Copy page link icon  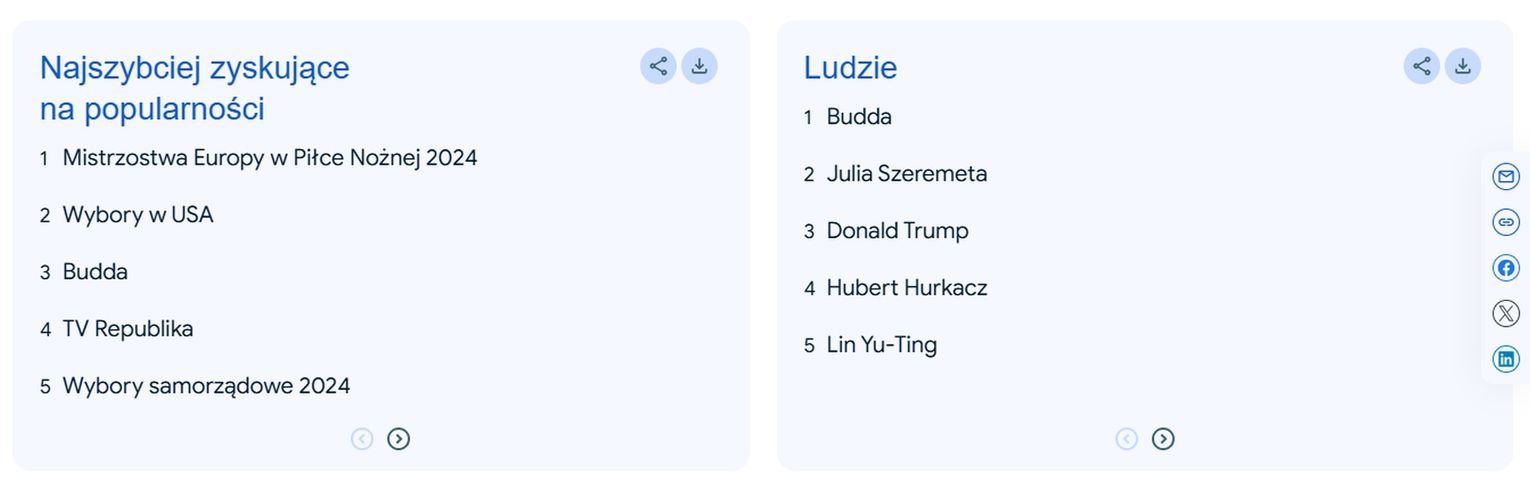point(1505,222)
